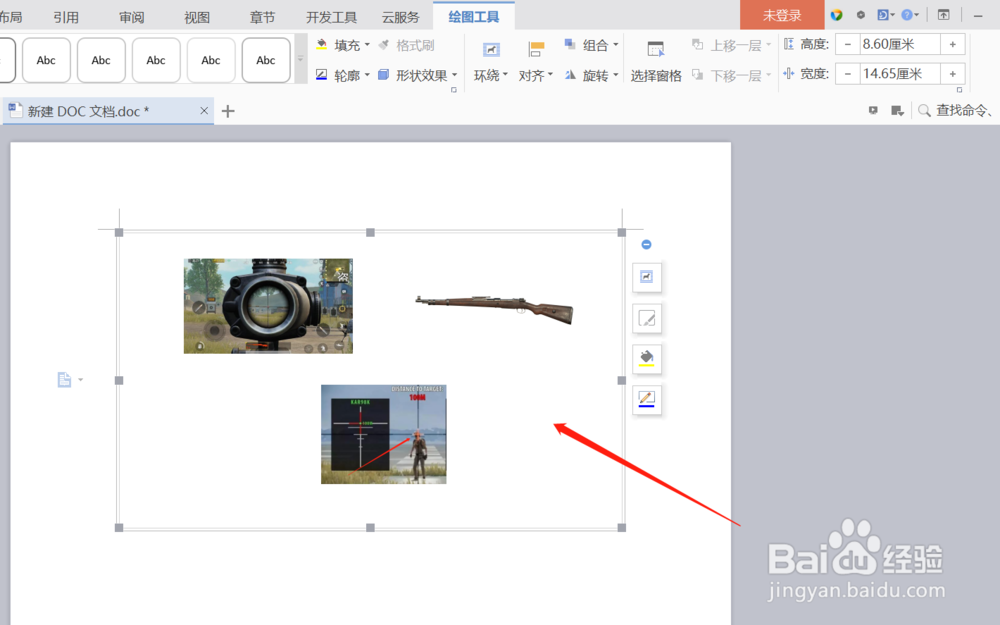This screenshot has height=625, width=1000.
Task: Click the colorful WPS skin icon
Action: 836,15
